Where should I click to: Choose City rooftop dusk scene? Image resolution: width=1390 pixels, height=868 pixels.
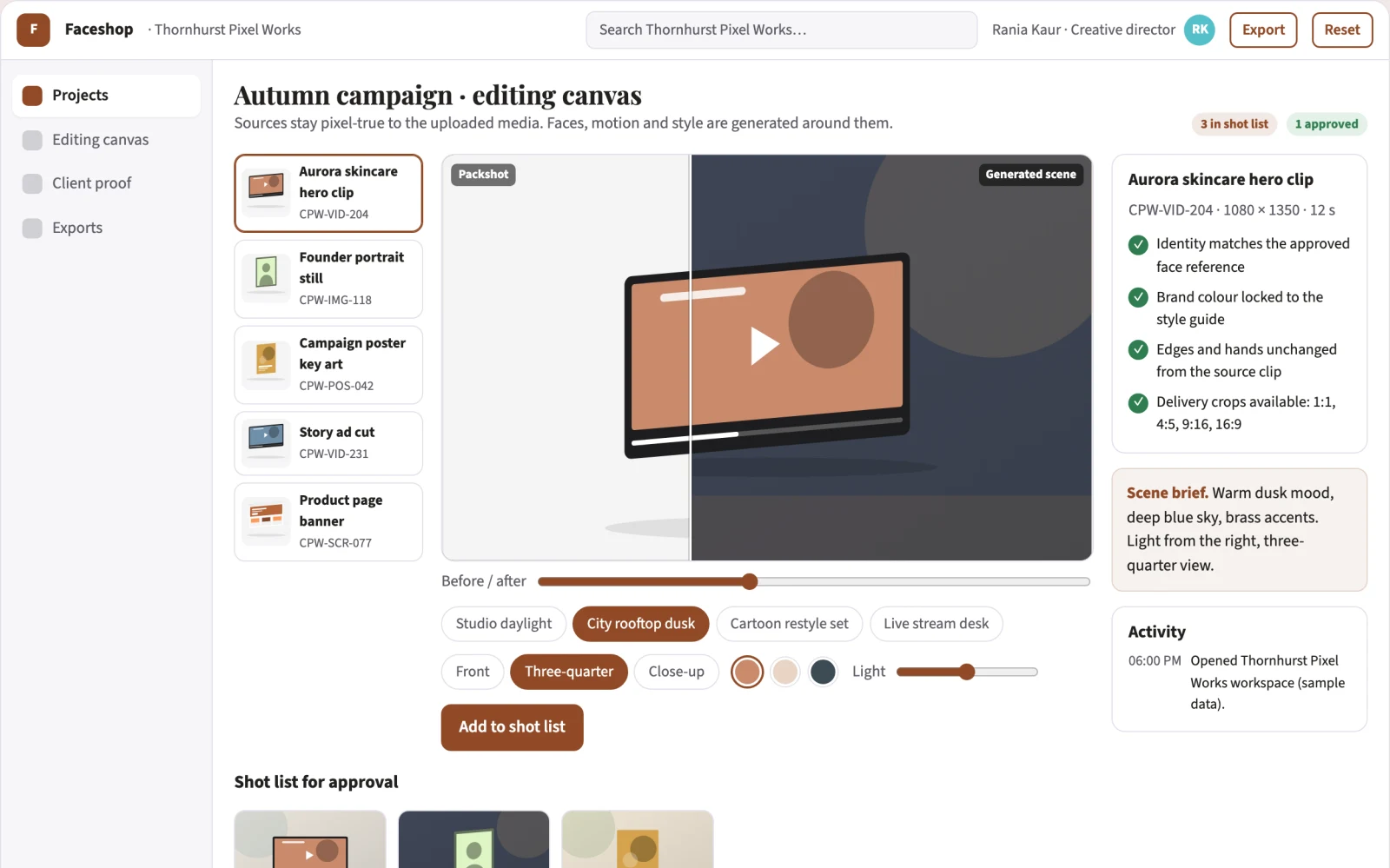pyautogui.click(x=641, y=624)
